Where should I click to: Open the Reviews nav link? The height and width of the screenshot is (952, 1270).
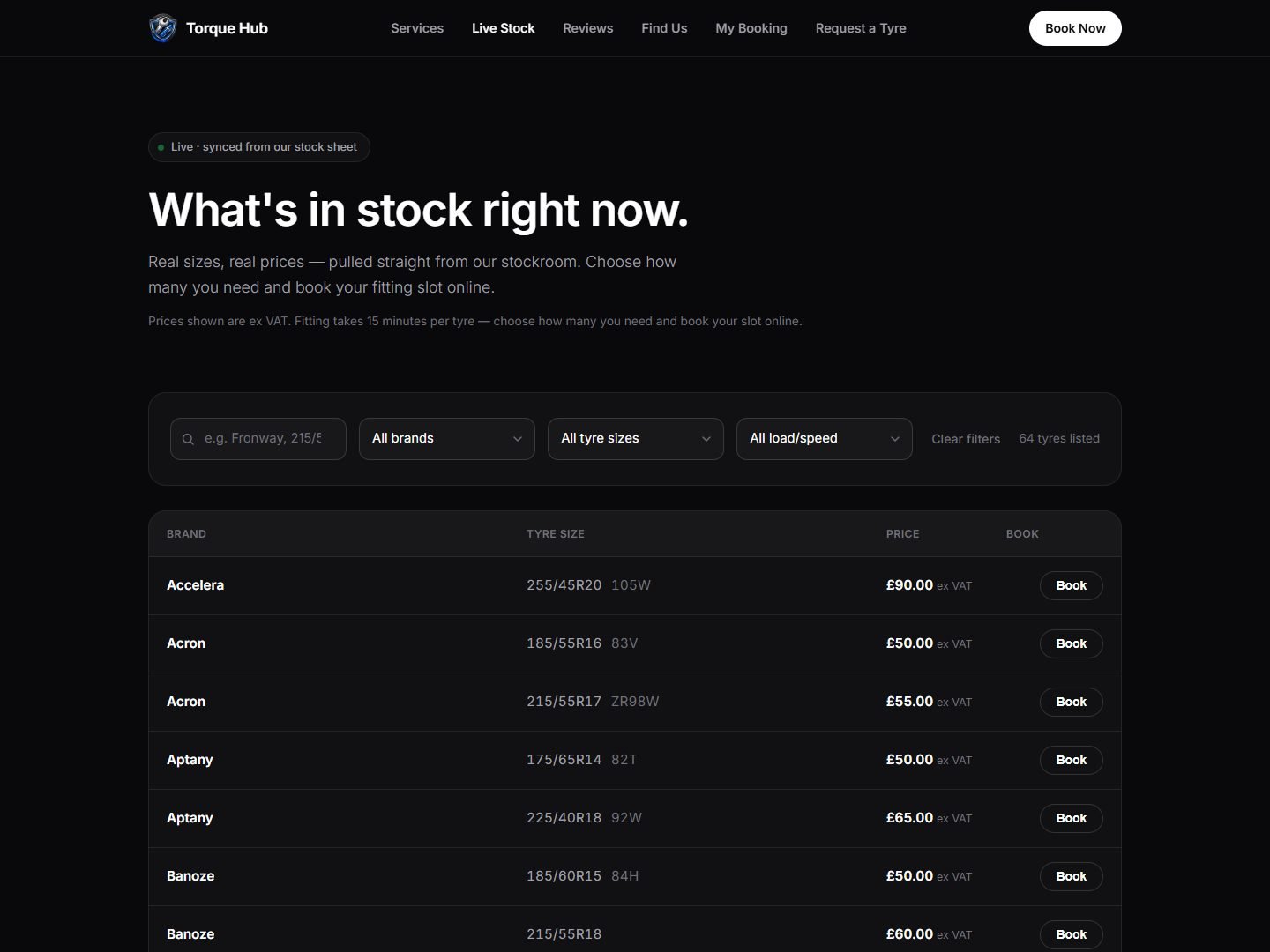(x=588, y=28)
